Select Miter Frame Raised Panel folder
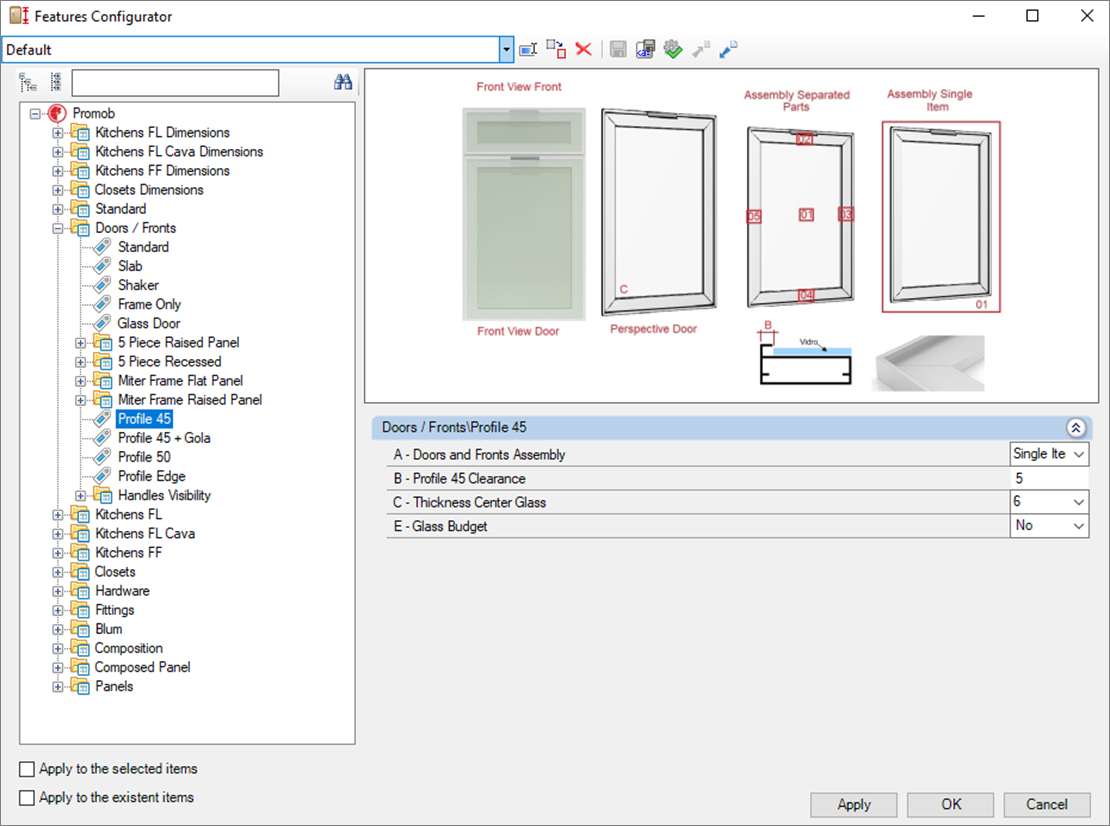This screenshot has width=1110, height=826. [x=190, y=400]
